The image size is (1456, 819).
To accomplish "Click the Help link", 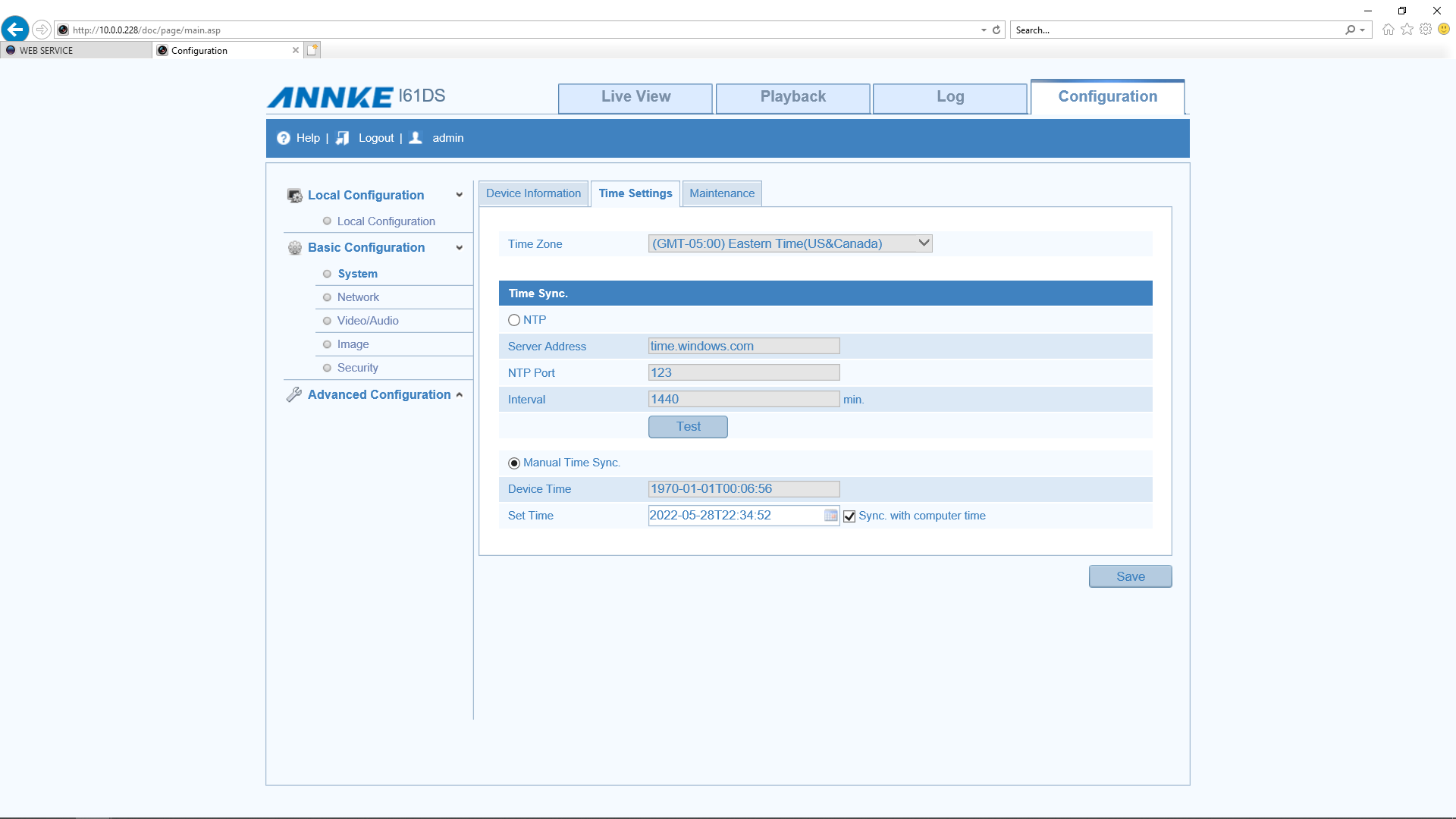I will (x=308, y=138).
